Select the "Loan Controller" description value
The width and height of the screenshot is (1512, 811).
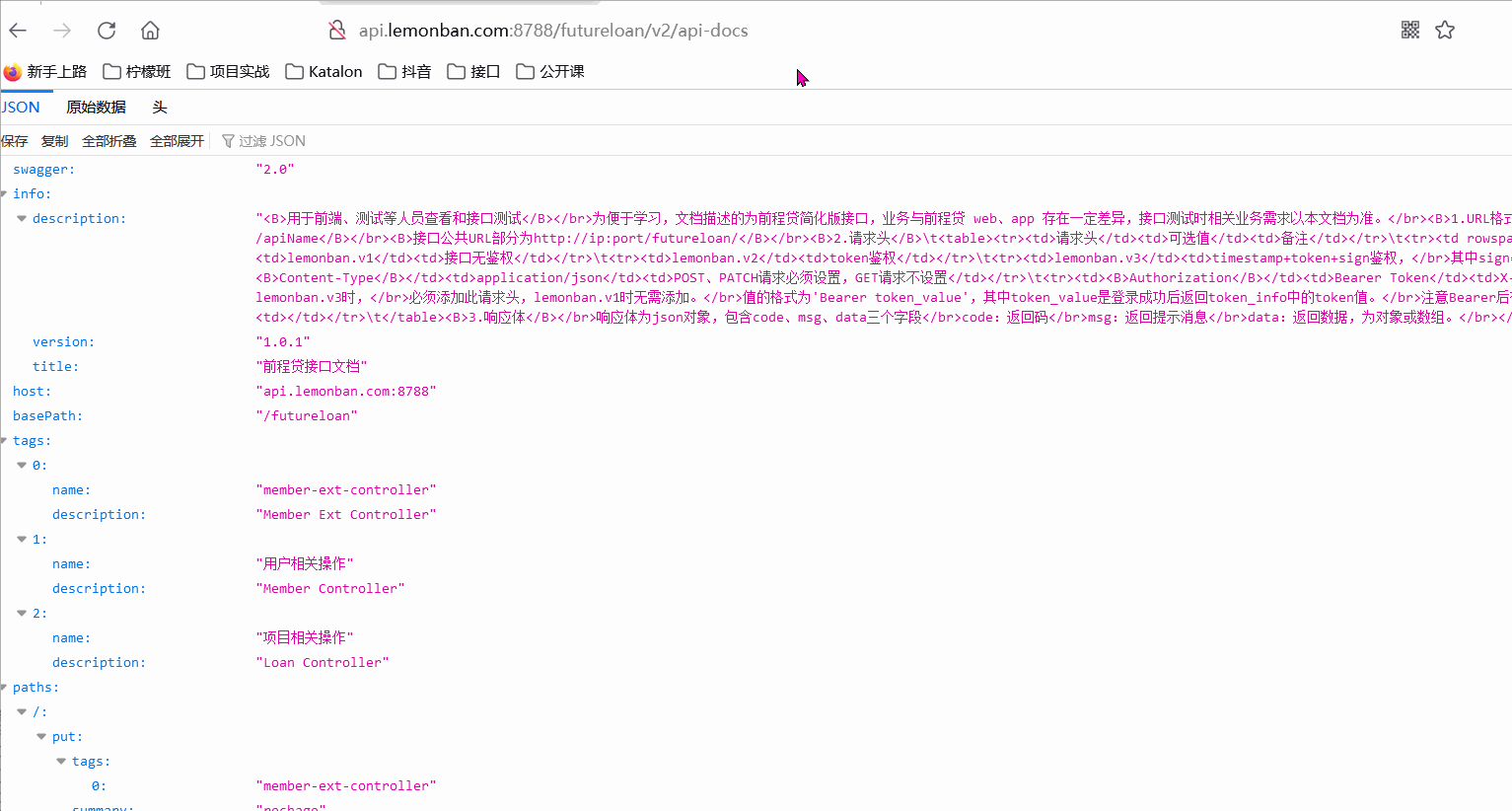[323, 663]
